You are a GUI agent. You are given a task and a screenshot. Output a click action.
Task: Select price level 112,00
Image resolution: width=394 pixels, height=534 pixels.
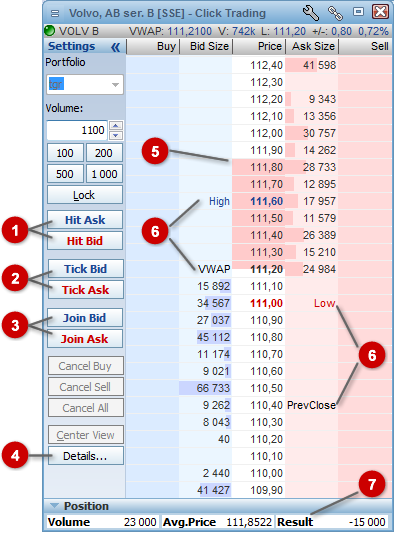point(267,134)
